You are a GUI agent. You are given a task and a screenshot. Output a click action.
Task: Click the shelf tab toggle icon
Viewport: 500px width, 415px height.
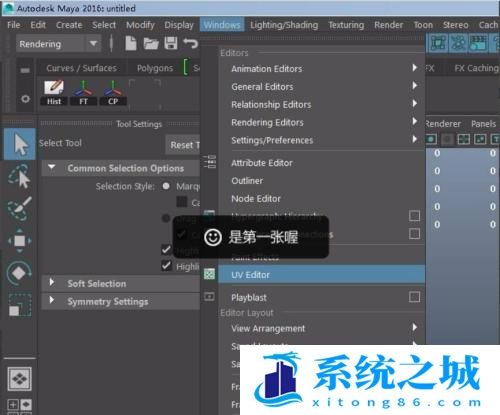(x=25, y=70)
